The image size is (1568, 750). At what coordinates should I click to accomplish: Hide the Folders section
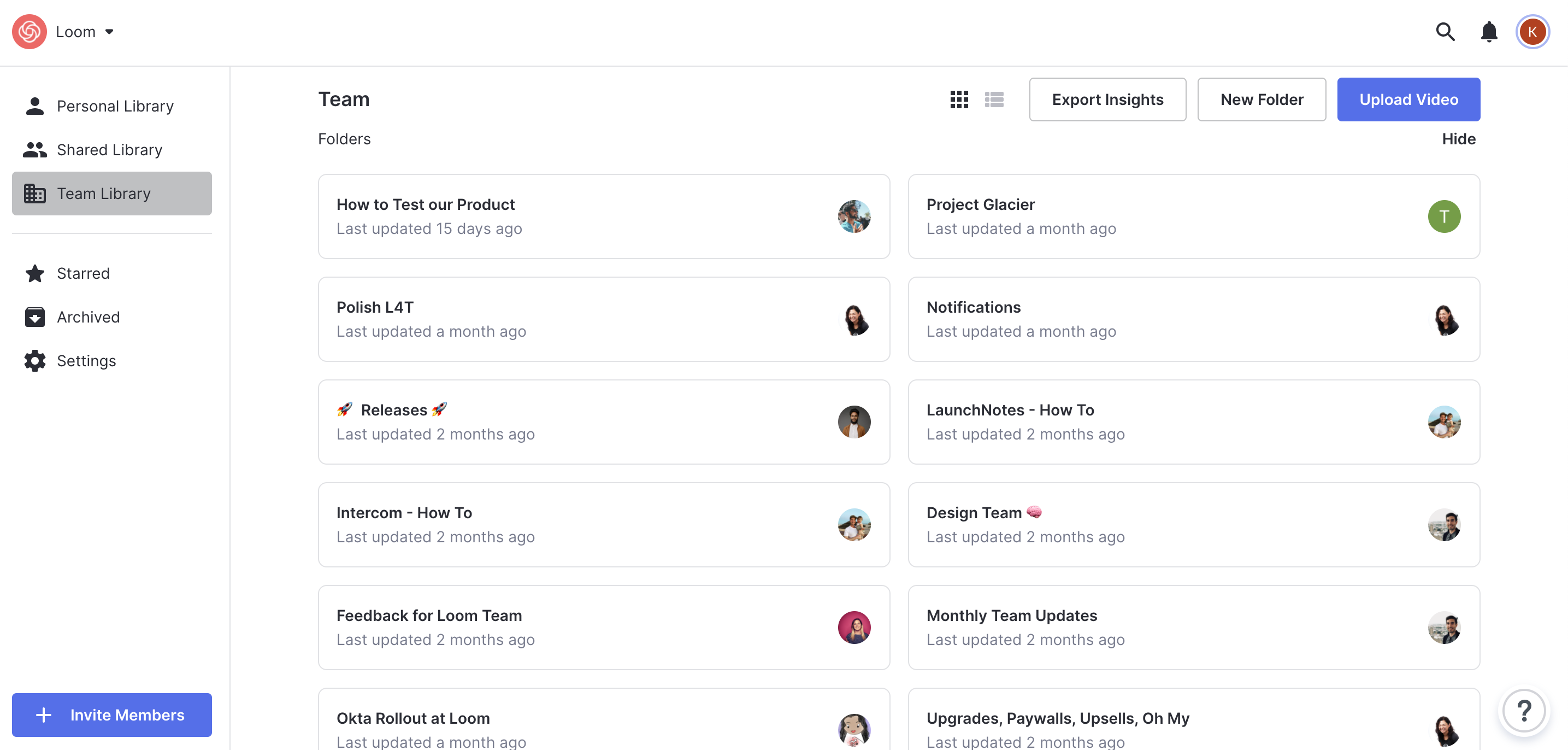(1458, 139)
